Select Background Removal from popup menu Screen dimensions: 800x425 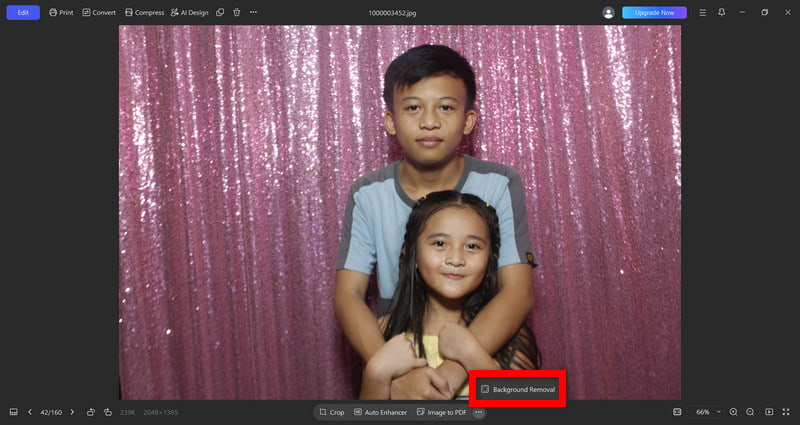[517, 389]
